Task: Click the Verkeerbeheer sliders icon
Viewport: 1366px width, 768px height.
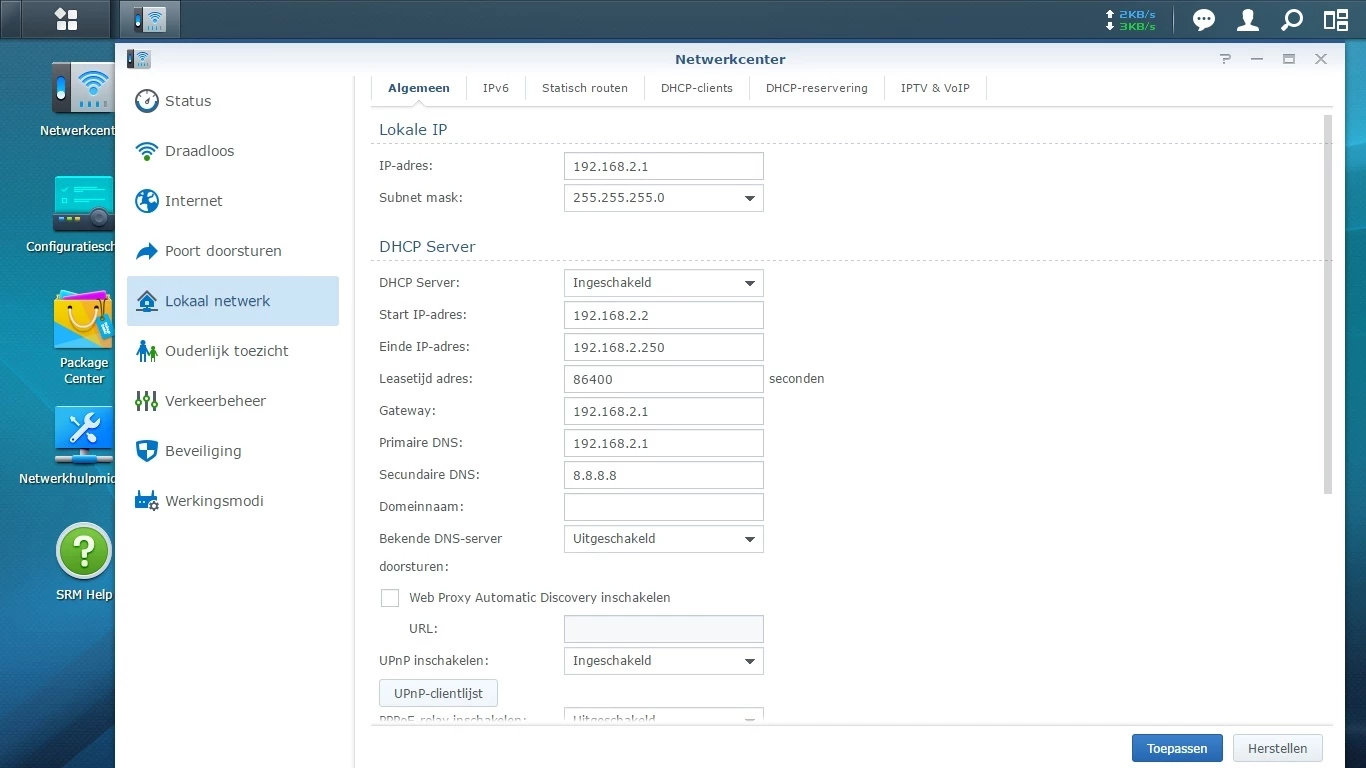Action: (147, 401)
